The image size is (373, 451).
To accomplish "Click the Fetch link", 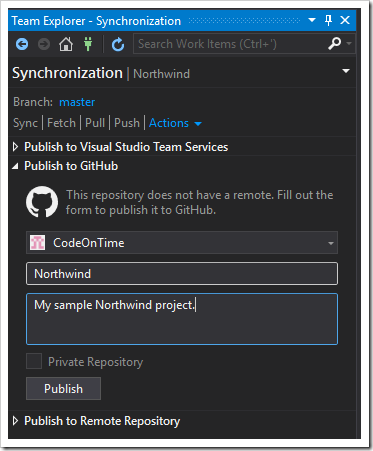I will pos(61,123).
